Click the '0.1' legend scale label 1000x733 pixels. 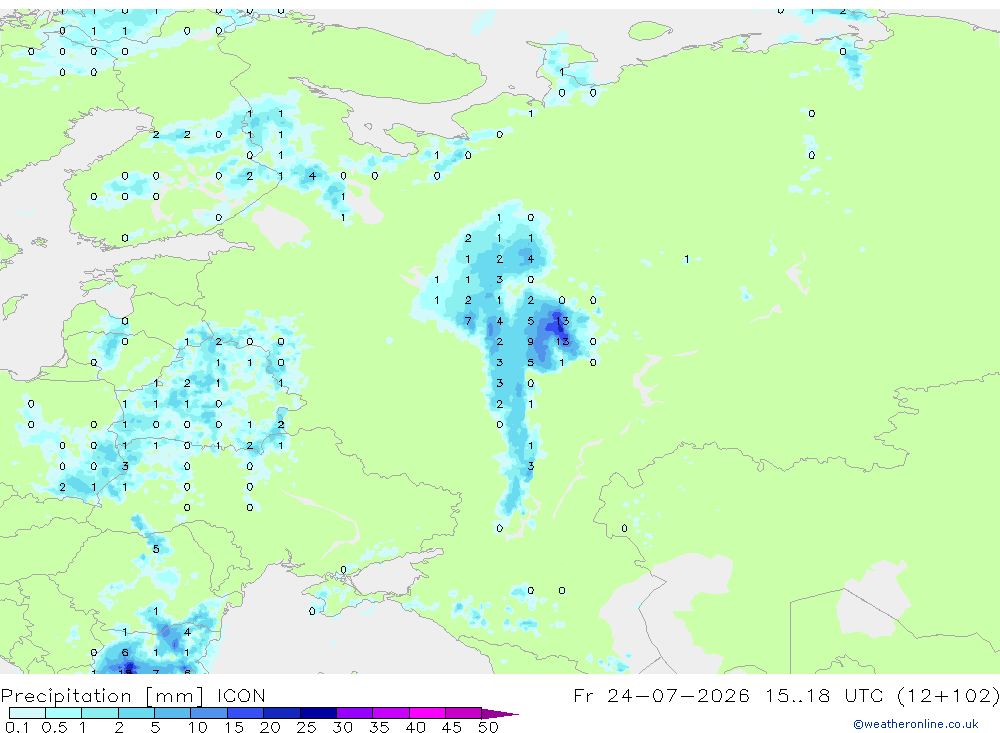pyautogui.click(x=17, y=727)
